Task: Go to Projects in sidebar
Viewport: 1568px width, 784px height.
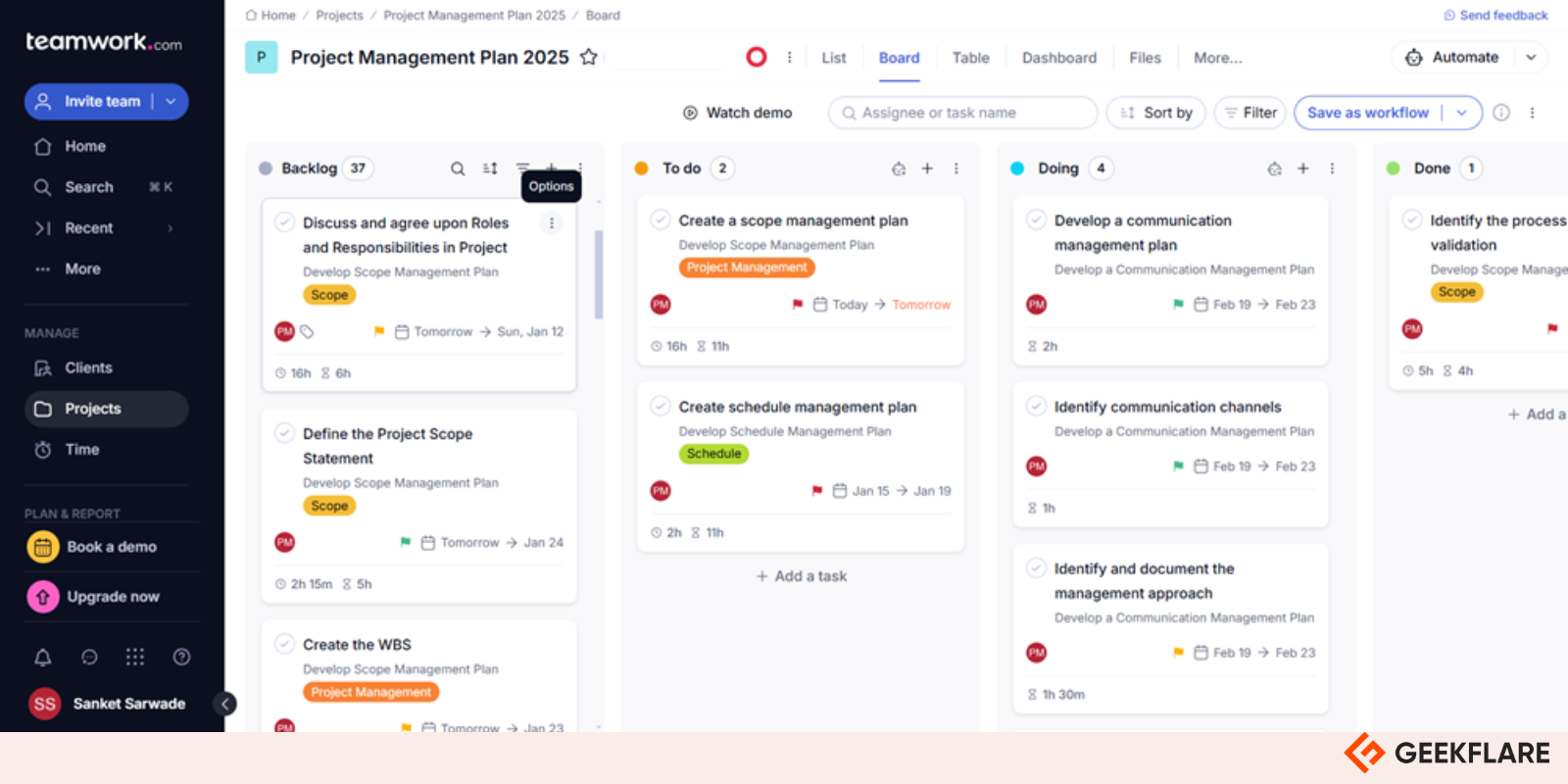Action: click(x=106, y=409)
